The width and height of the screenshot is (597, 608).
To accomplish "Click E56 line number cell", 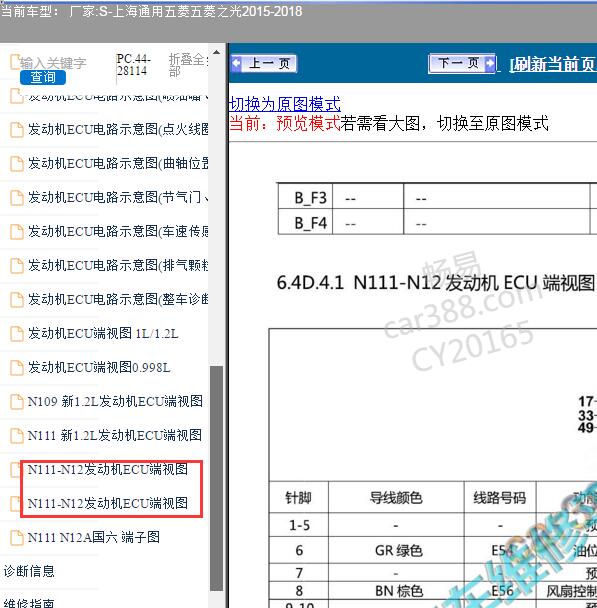I will click(502, 591).
